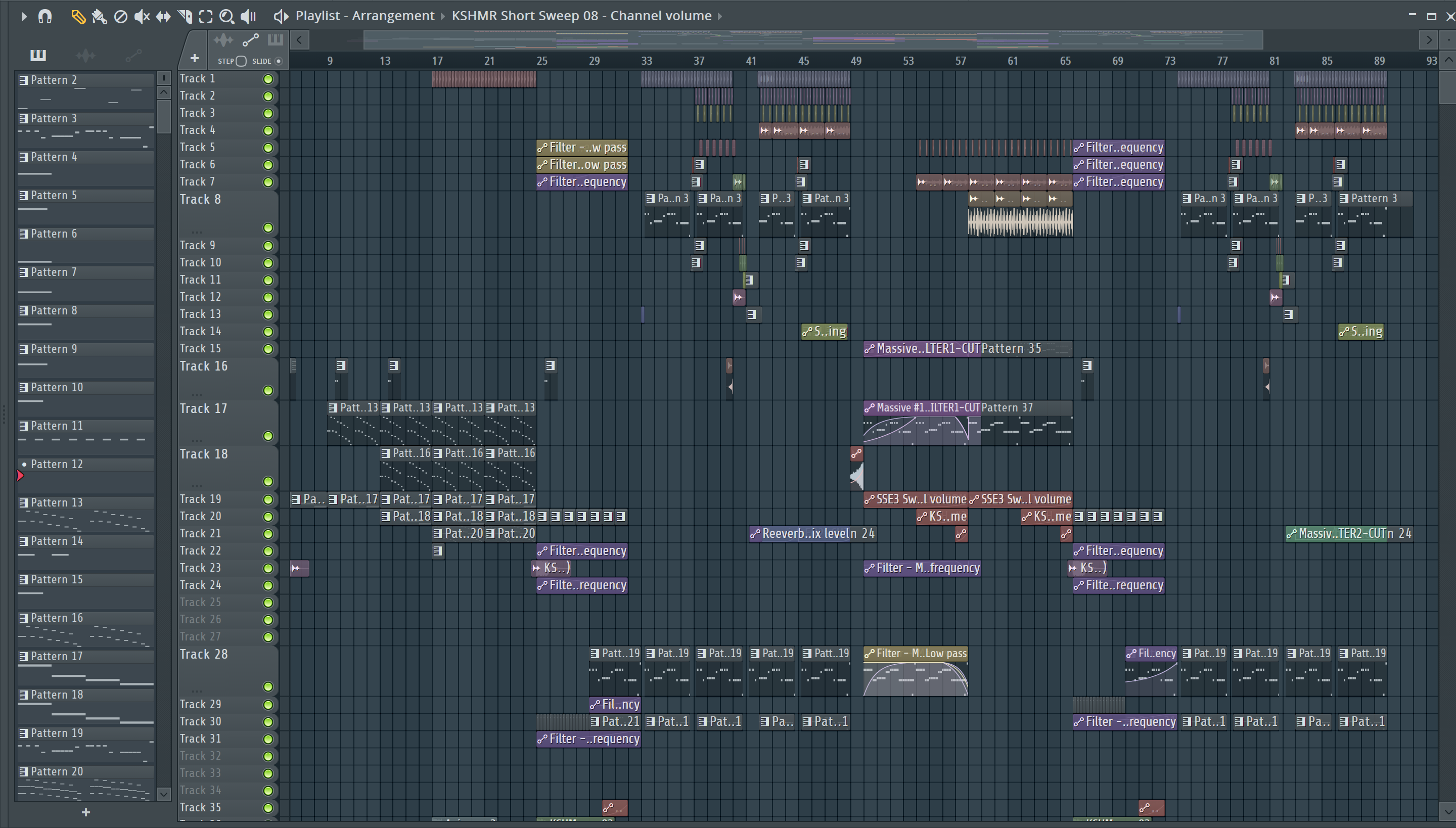Image resolution: width=1456 pixels, height=828 pixels.
Task: Show audio clips in picker panel
Action: 85,55
